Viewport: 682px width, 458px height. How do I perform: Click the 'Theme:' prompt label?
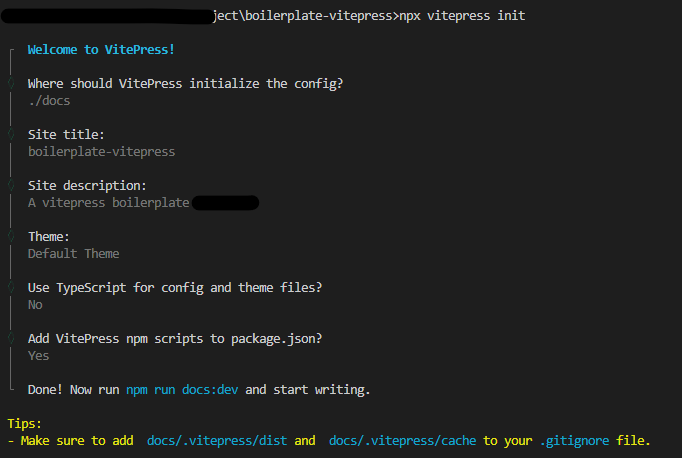(x=49, y=237)
